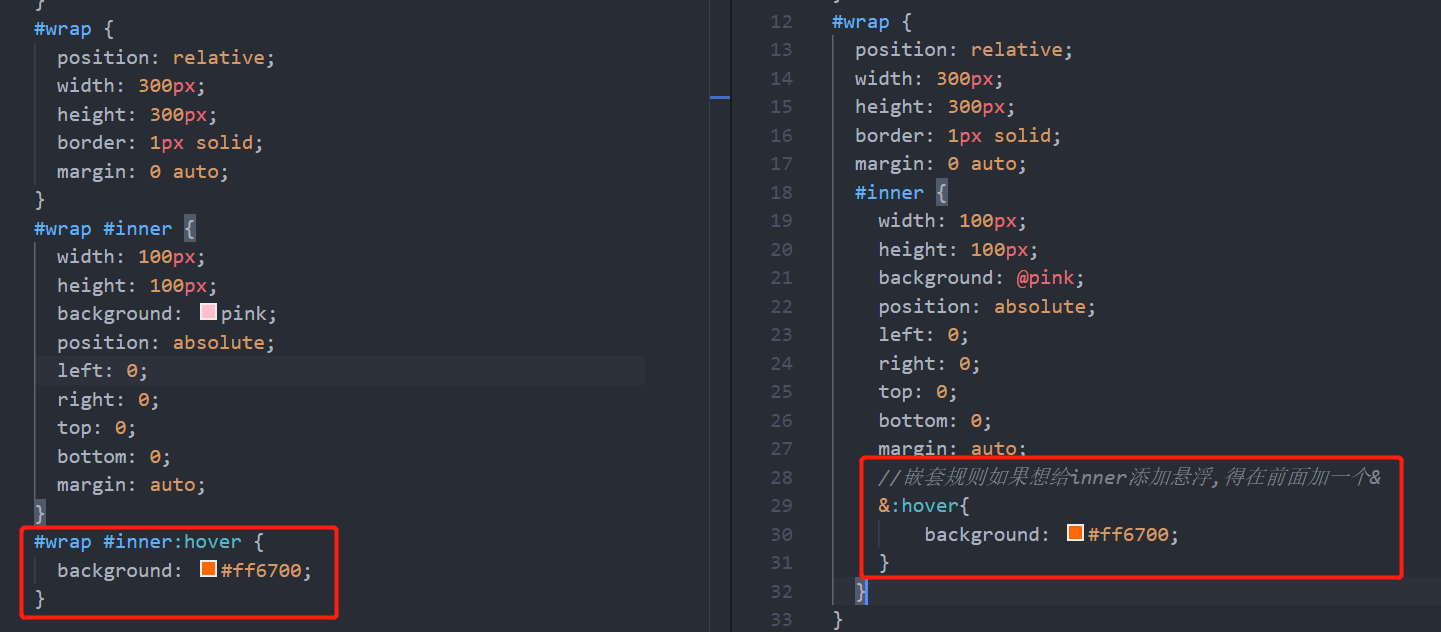Select gutter line number 29
Image resolution: width=1441 pixels, height=632 pixels.
[781, 505]
